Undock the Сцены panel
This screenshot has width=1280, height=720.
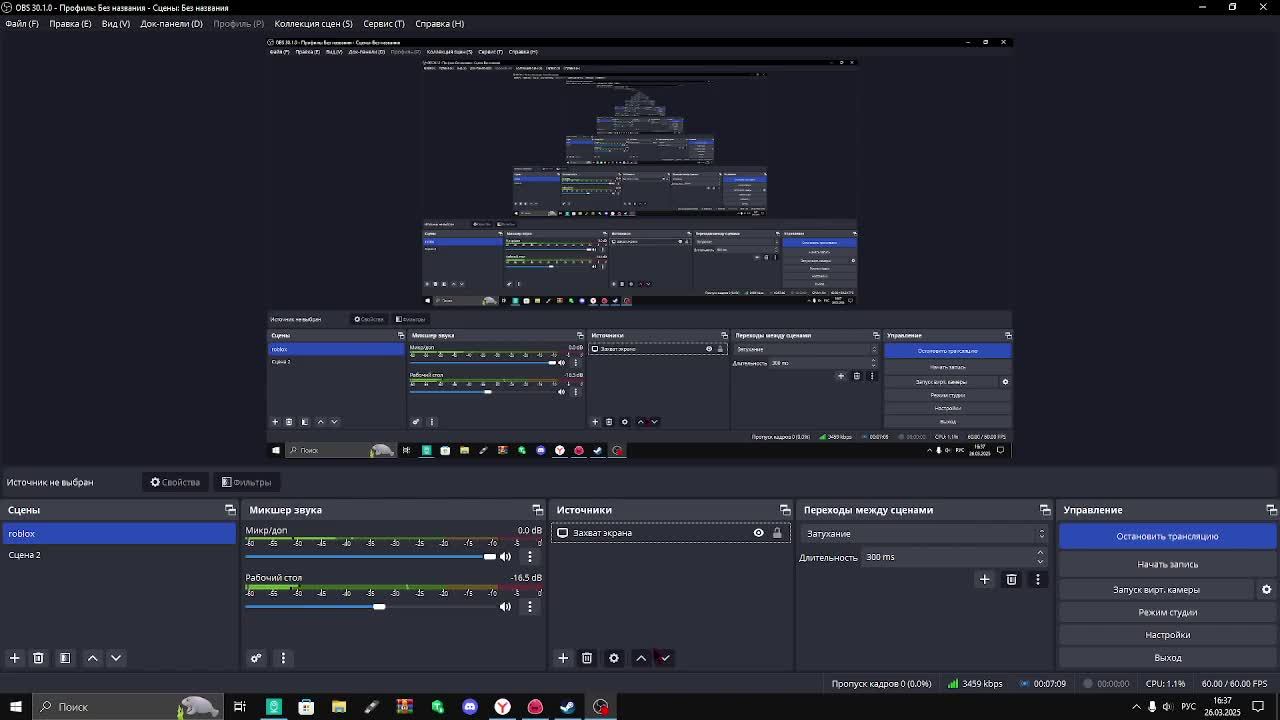click(x=230, y=510)
